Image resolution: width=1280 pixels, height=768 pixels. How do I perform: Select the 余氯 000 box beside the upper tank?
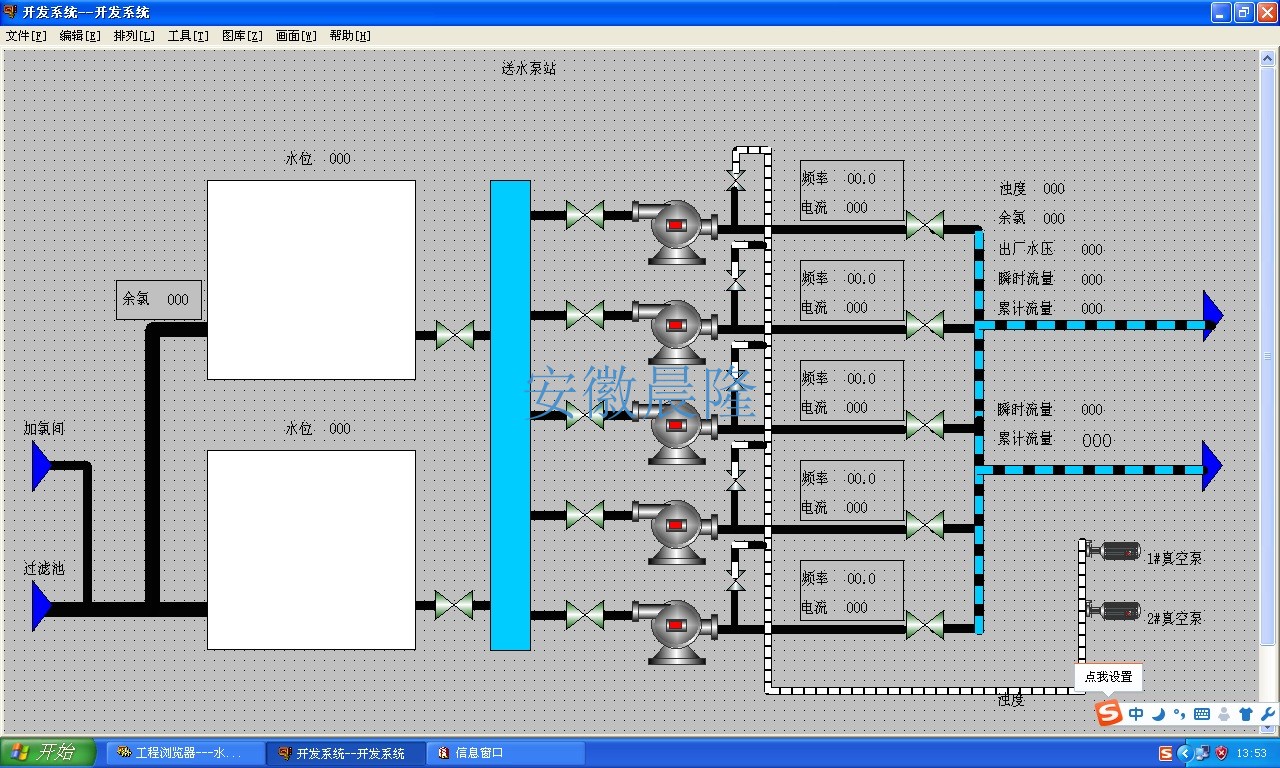point(159,300)
